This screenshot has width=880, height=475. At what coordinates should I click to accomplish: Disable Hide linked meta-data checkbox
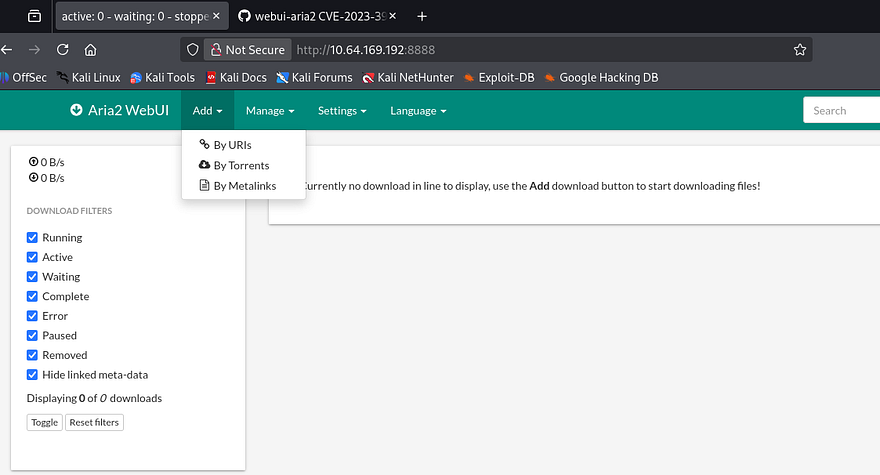pyautogui.click(x=32, y=375)
